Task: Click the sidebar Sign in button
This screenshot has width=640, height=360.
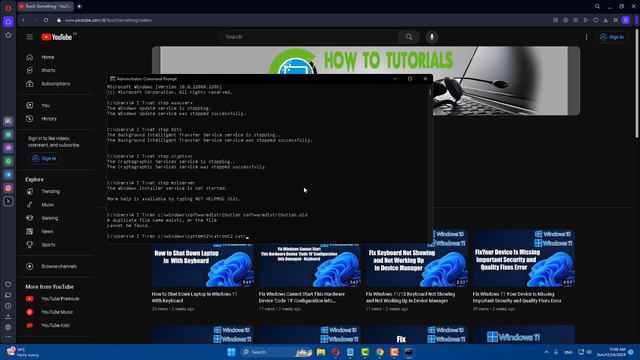Action: [44, 158]
